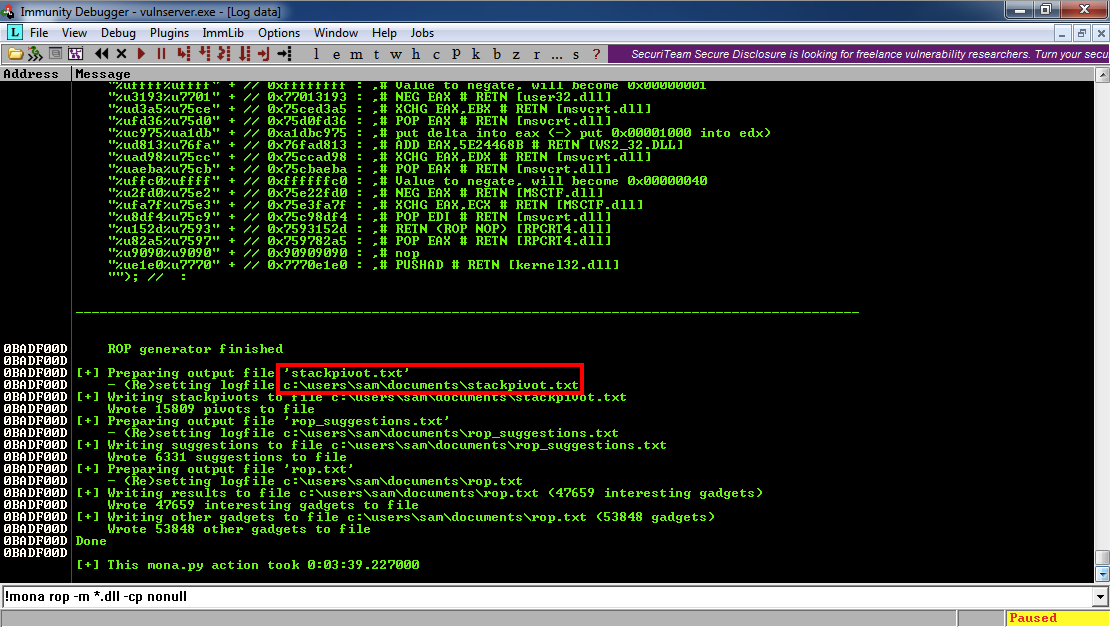Open Log window via 'l' button

pyautogui.click(x=316, y=54)
